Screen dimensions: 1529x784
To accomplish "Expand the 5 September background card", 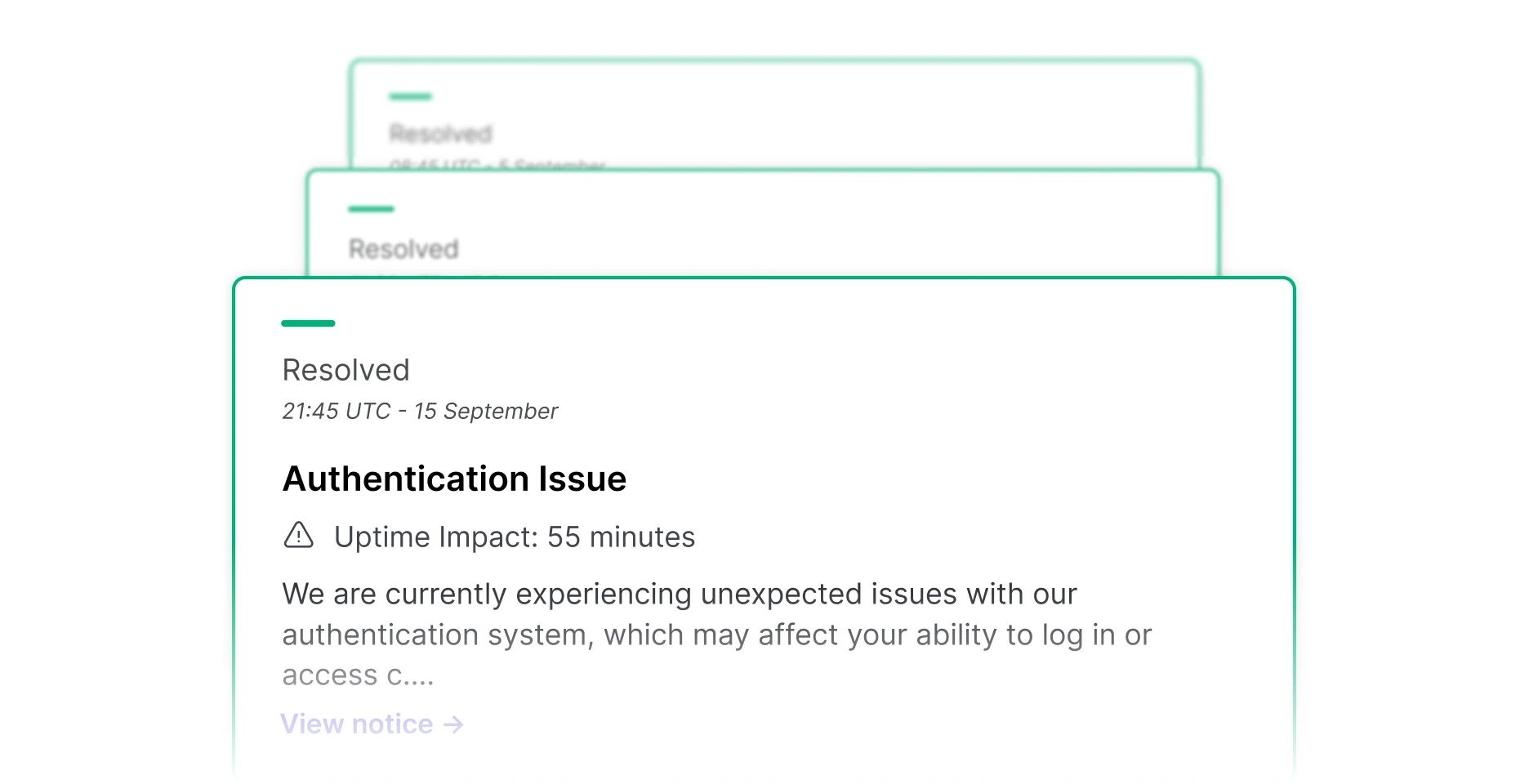I will pyautogui.click(x=776, y=114).
